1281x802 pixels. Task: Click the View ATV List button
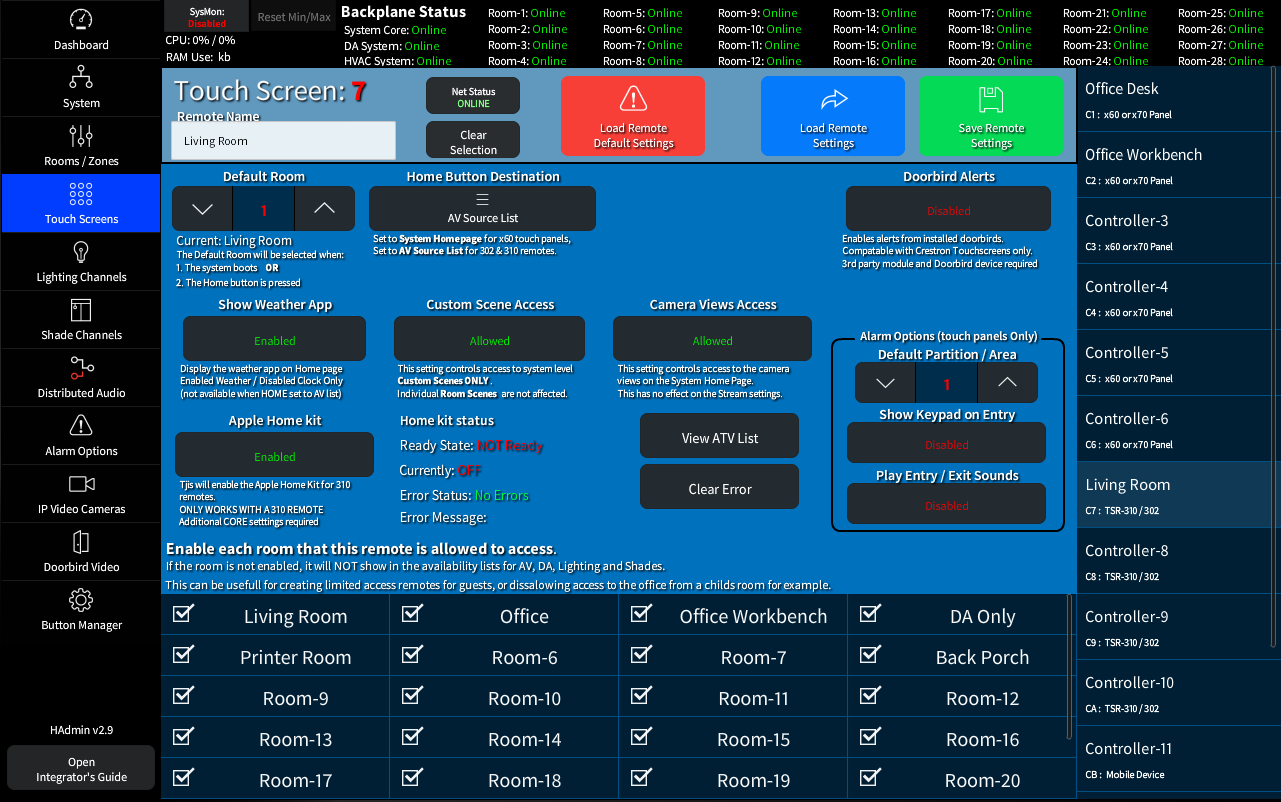click(x=719, y=437)
